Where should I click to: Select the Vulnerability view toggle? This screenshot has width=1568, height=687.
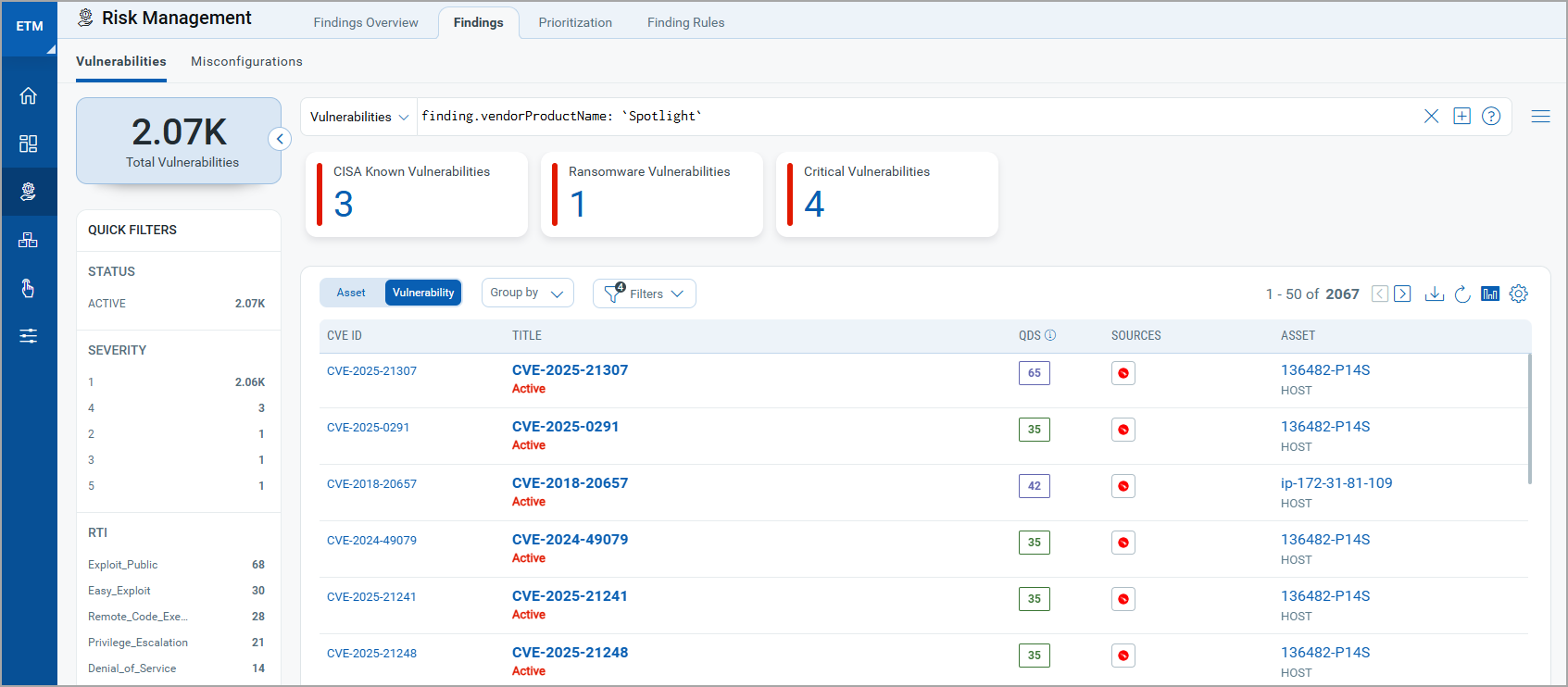point(423,293)
